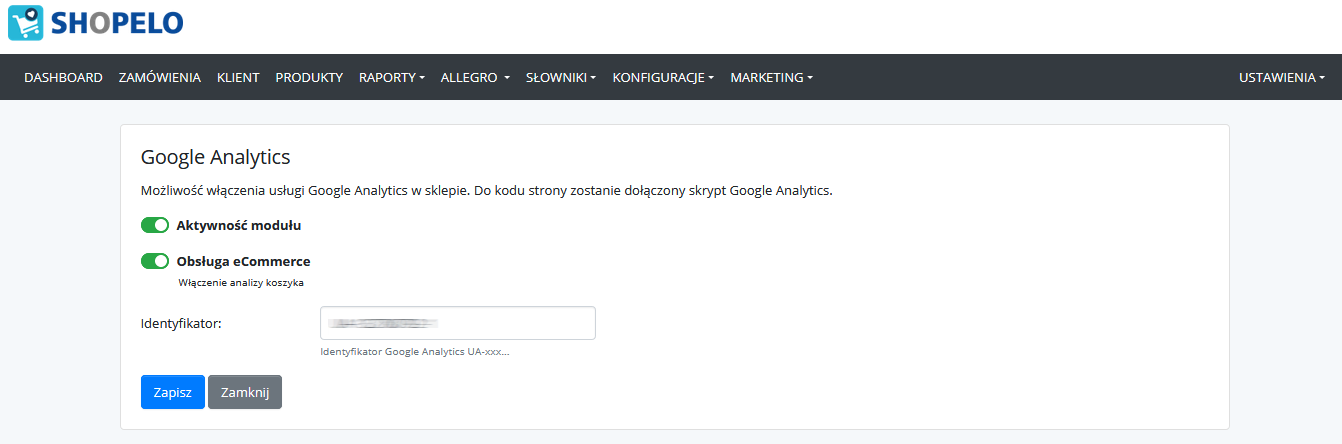This screenshot has height=444, width=1342.
Task: Open the Klient section
Action: [238, 77]
